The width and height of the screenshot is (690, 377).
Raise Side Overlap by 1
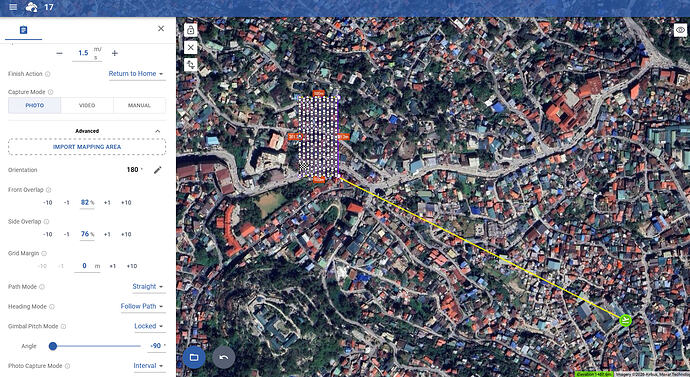click(107, 234)
